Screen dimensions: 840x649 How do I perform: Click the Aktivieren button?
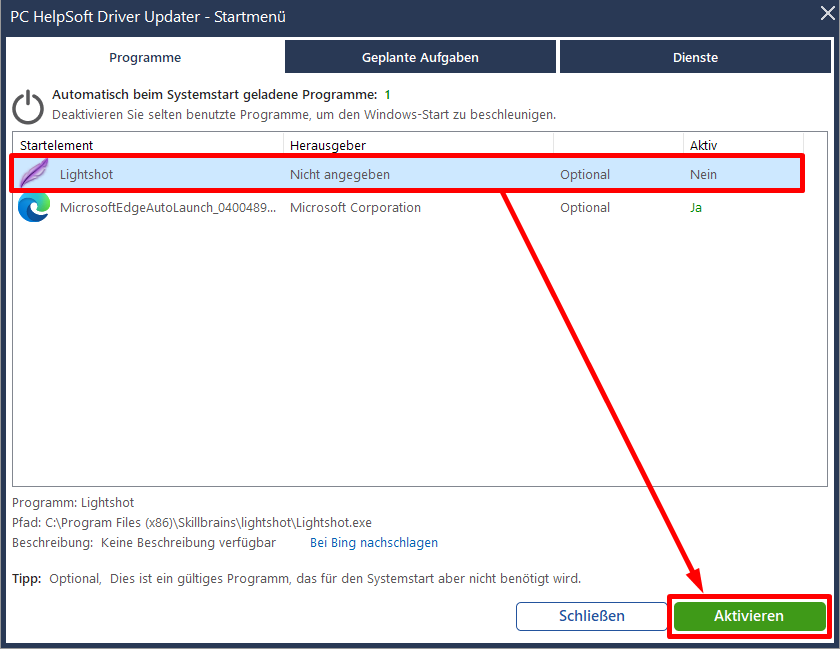[749, 616]
